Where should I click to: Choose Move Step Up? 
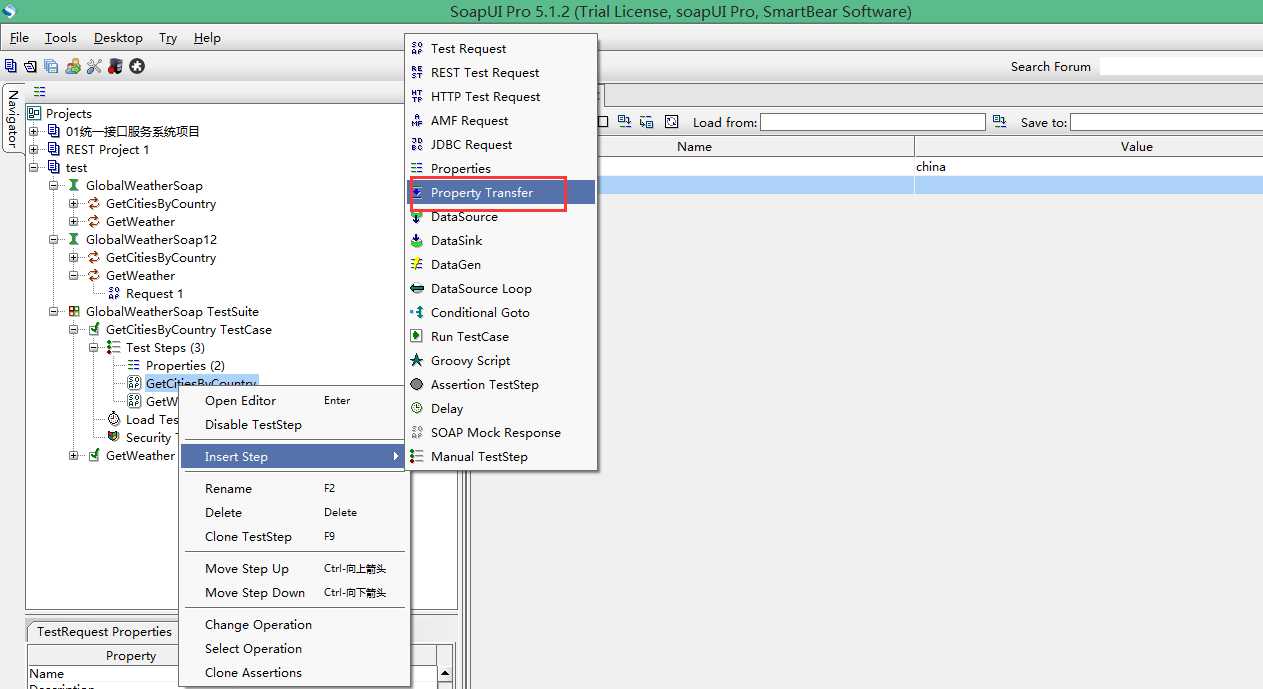click(294, 568)
